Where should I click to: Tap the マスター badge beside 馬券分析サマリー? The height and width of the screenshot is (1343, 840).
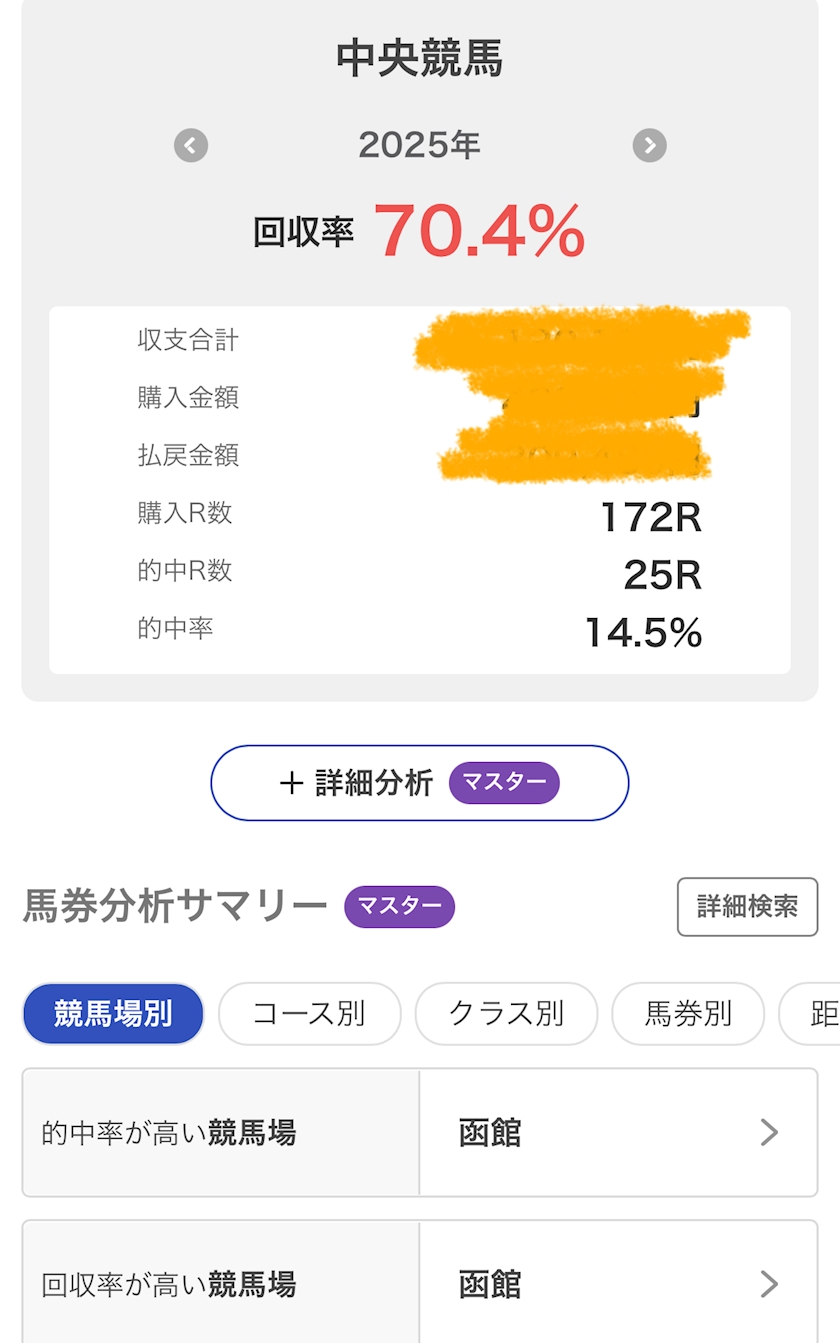point(399,907)
